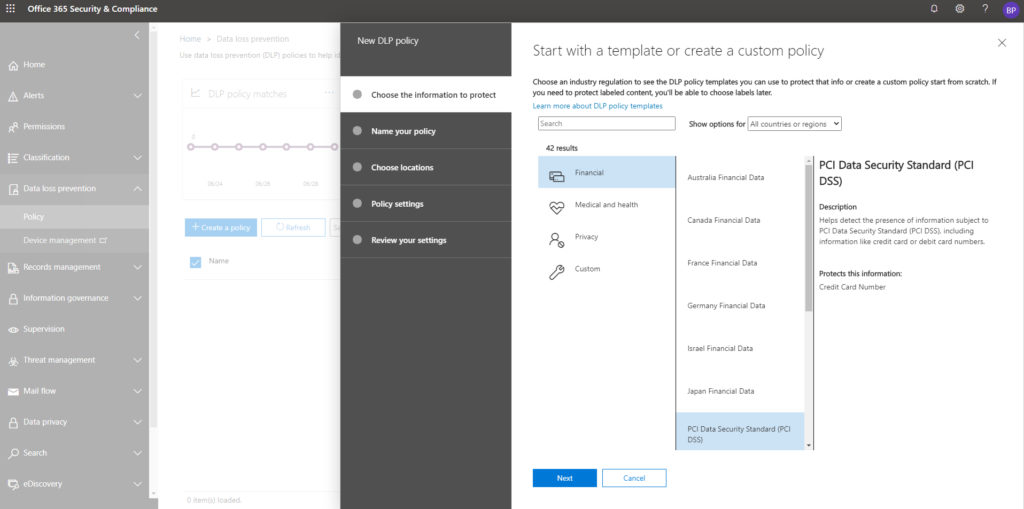
Task: Expand the Threat management chevron
Action: point(137,360)
